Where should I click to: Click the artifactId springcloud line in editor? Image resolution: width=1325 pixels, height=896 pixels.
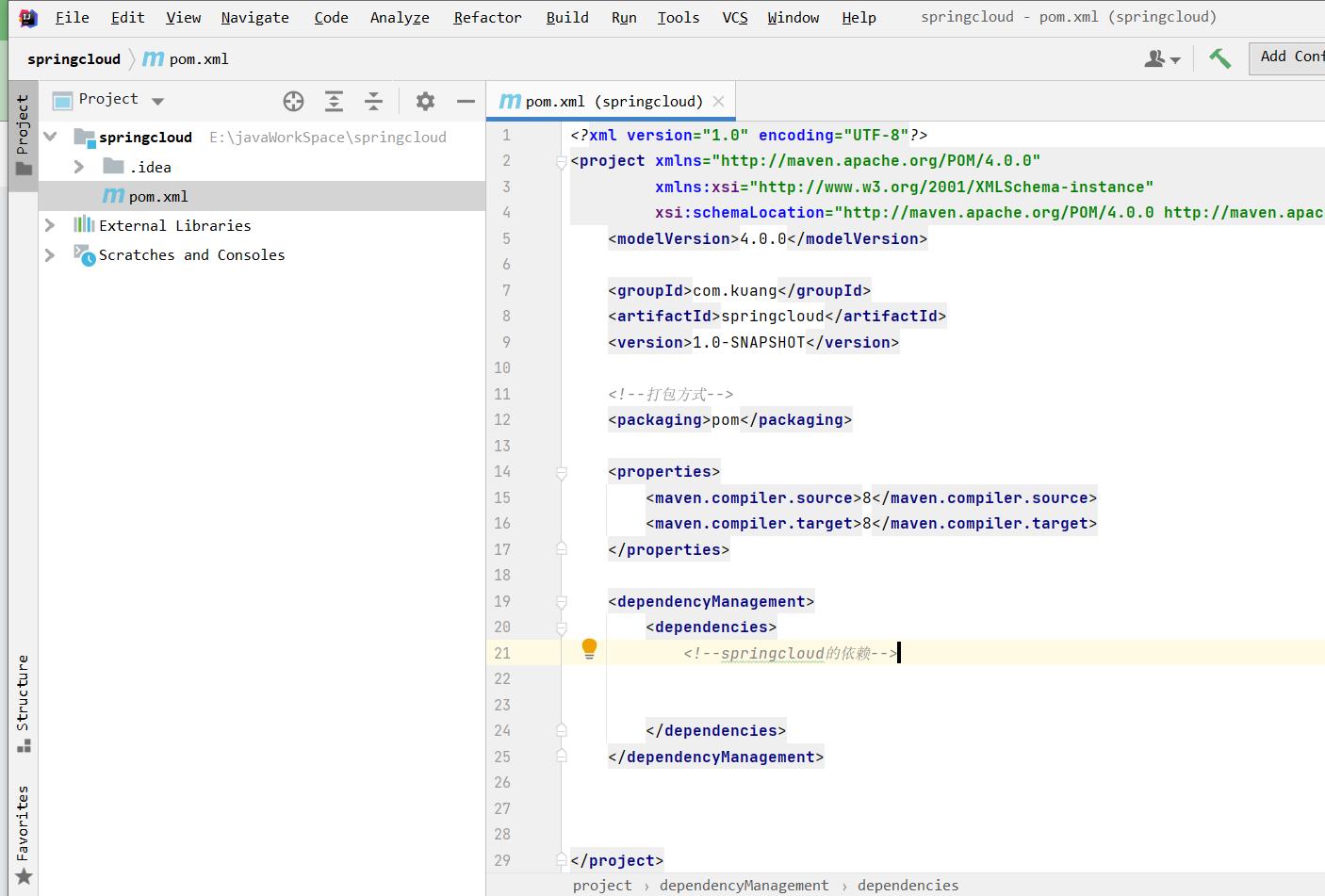[x=777, y=316]
